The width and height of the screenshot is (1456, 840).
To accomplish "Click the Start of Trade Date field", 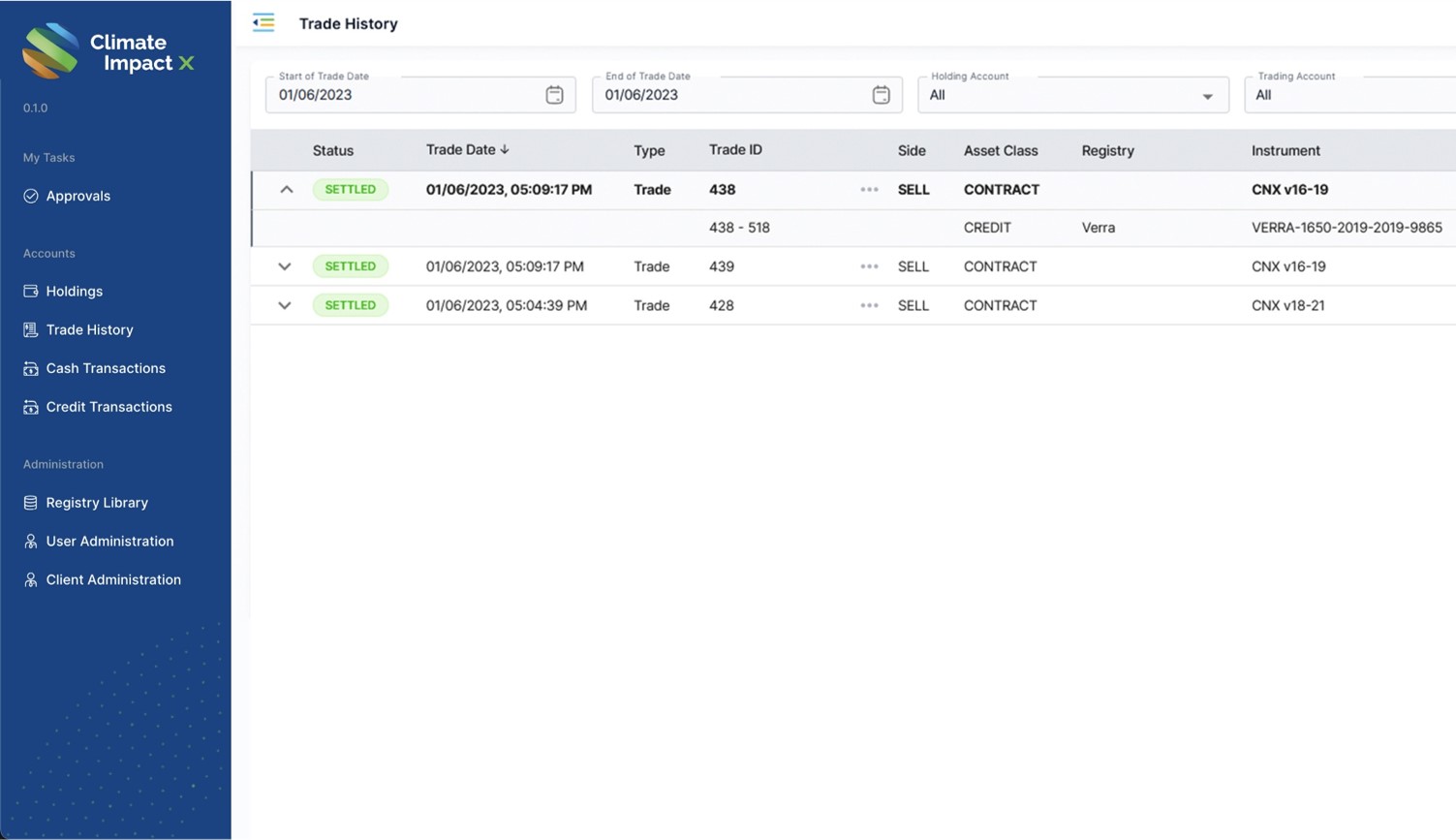I will [x=420, y=95].
